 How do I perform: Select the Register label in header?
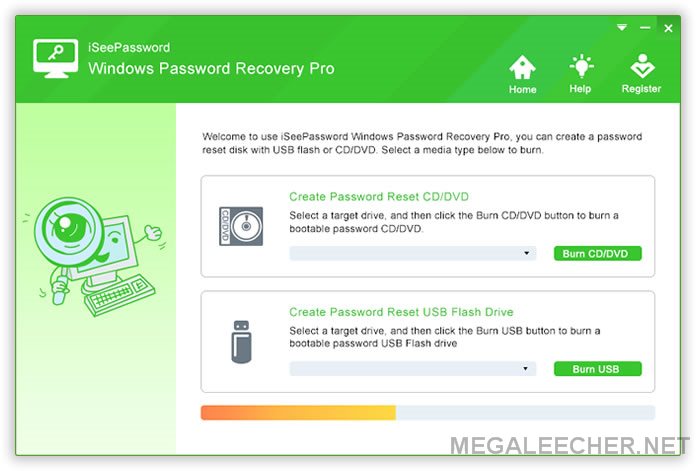(x=641, y=89)
